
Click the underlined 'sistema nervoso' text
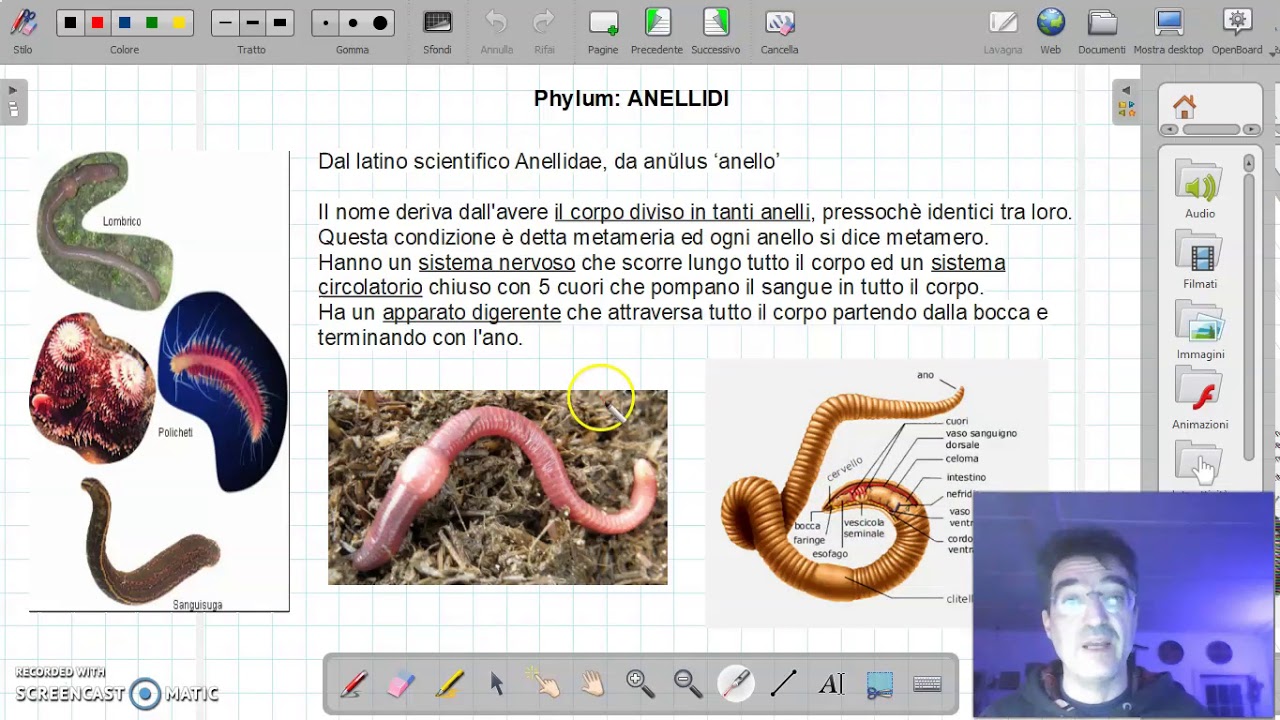point(497,263)
